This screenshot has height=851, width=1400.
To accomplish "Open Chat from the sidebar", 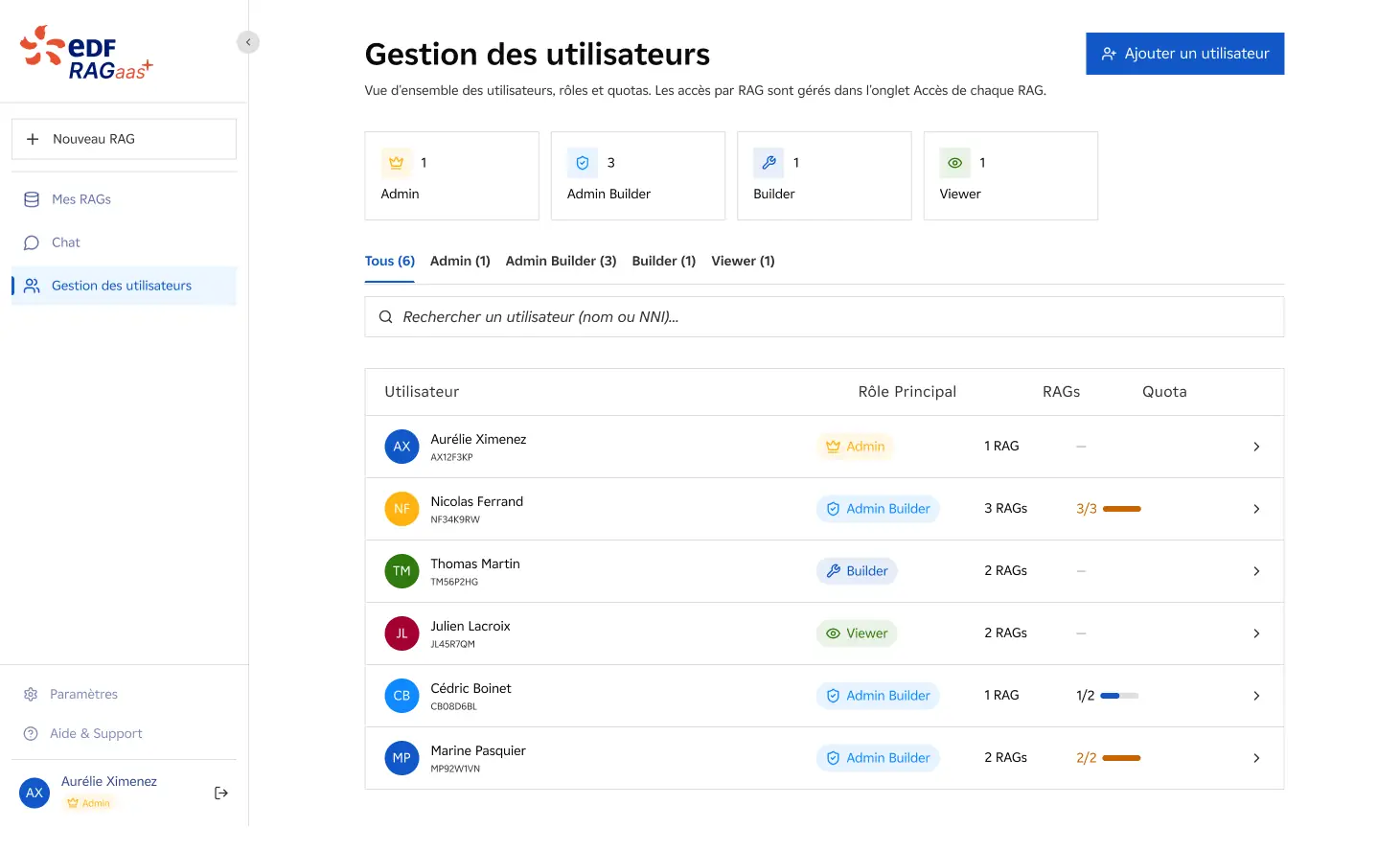I will click(x=124, y=242).
